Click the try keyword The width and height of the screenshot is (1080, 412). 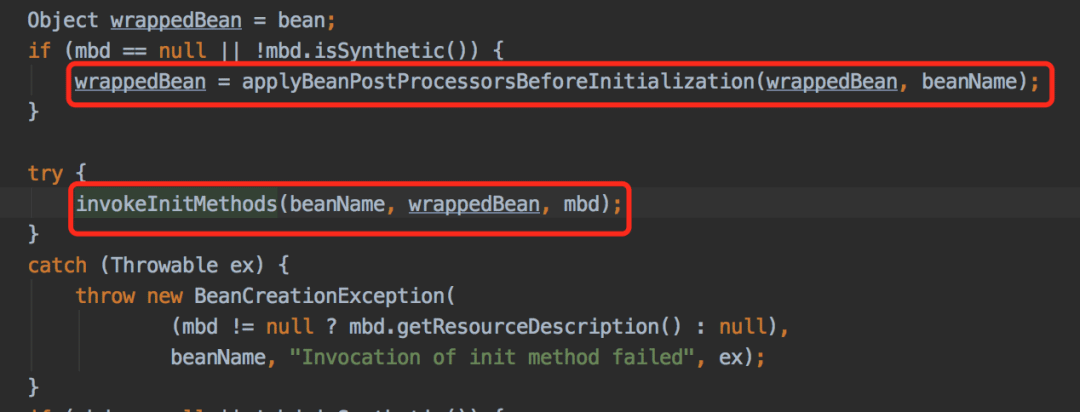(x=45, y=174)
